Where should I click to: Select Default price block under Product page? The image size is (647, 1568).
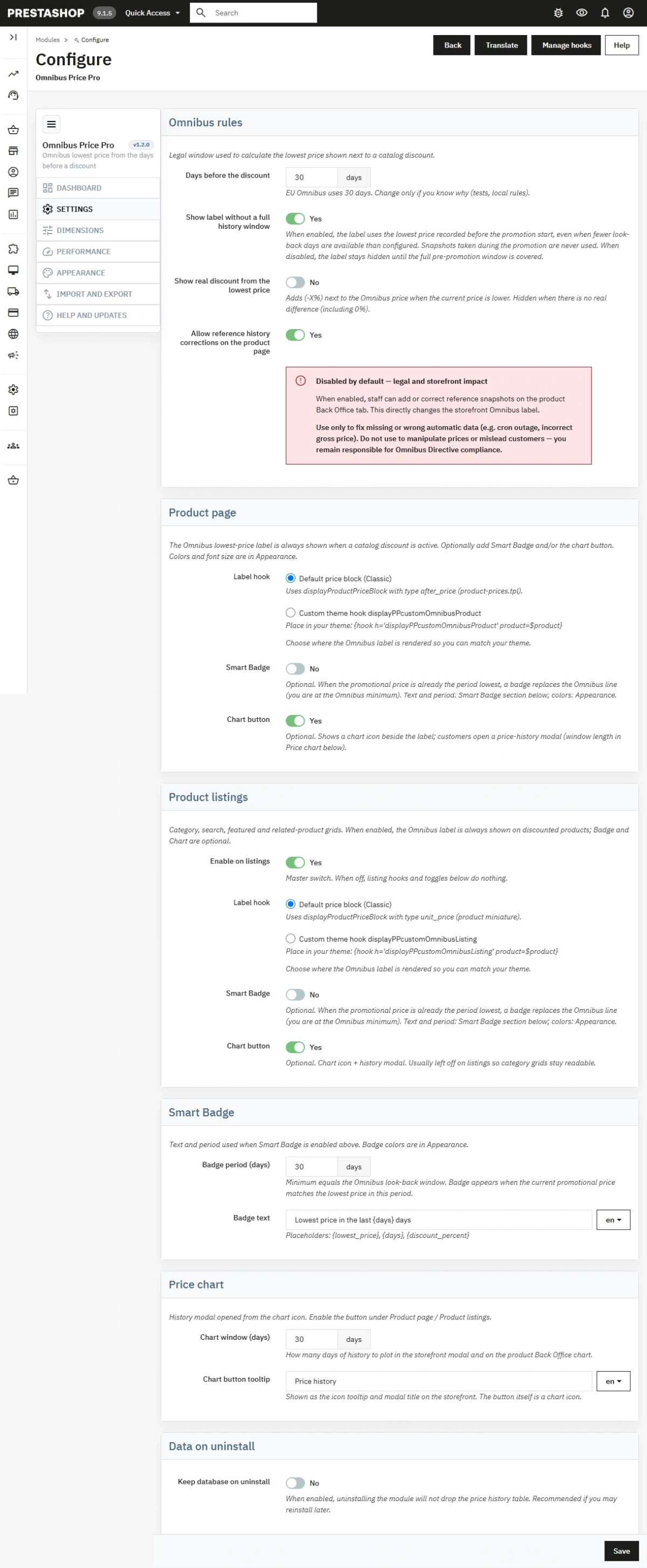click(x=291, y=578)
